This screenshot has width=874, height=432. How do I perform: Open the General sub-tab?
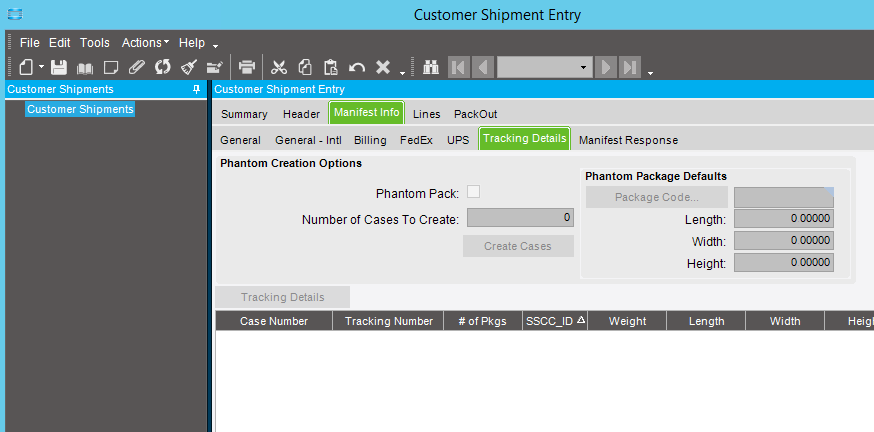[x=240, y=140]
